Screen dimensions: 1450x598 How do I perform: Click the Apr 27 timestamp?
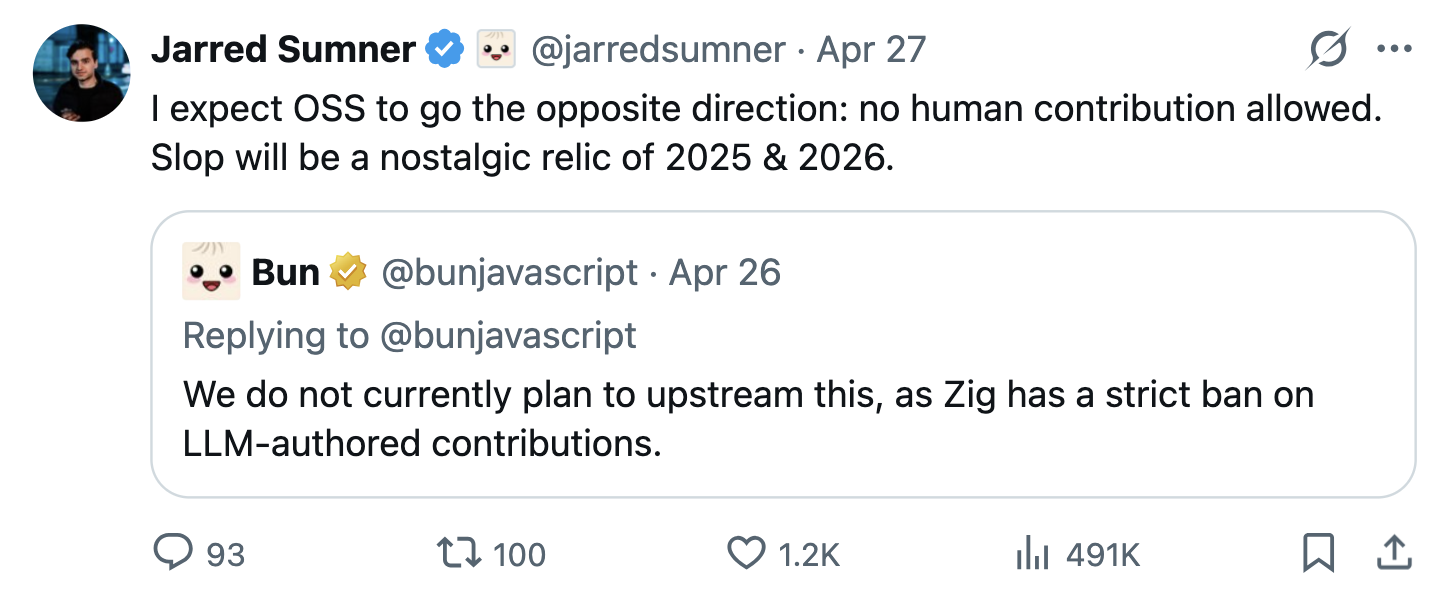(x=871, y=49)
